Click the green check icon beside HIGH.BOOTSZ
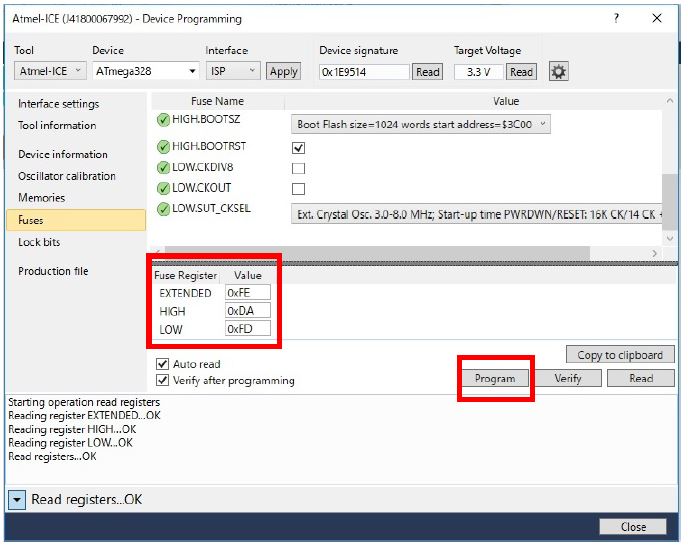This screenshot has height=550, width=688. tap(163, 120)
